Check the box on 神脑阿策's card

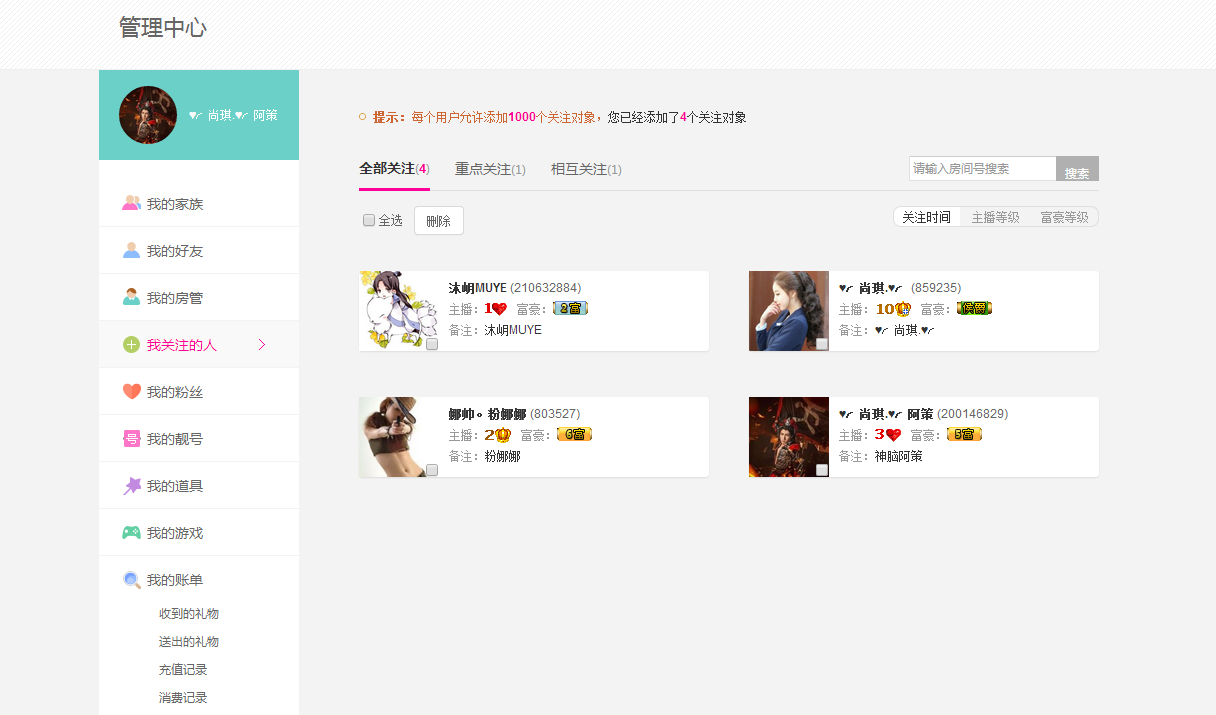click(x=822, y=470)
